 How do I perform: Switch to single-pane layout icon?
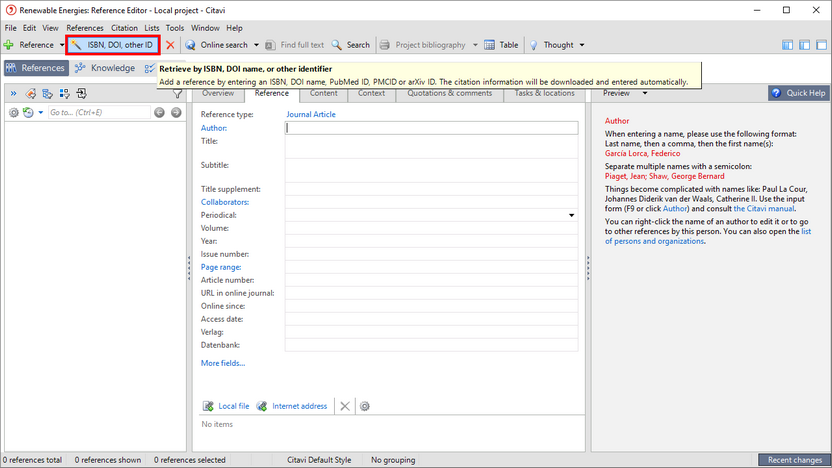tap(821, 45)
